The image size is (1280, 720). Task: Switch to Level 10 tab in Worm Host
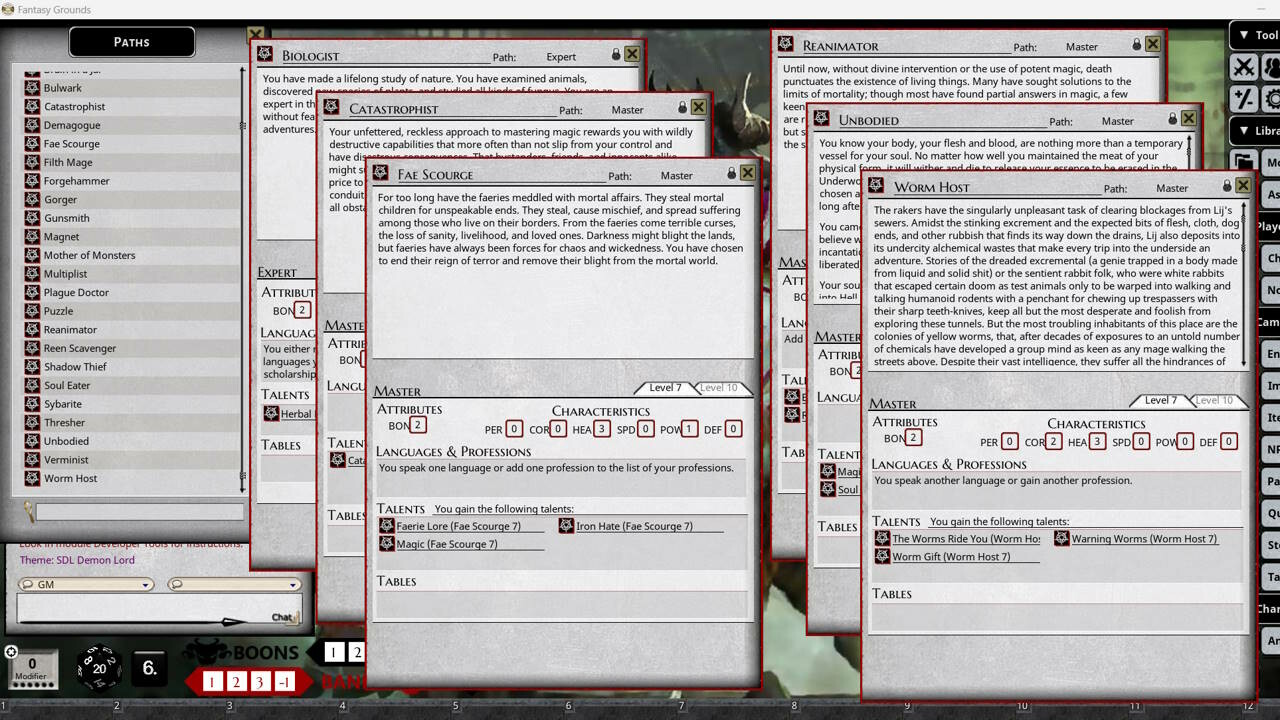[1214, 400]
